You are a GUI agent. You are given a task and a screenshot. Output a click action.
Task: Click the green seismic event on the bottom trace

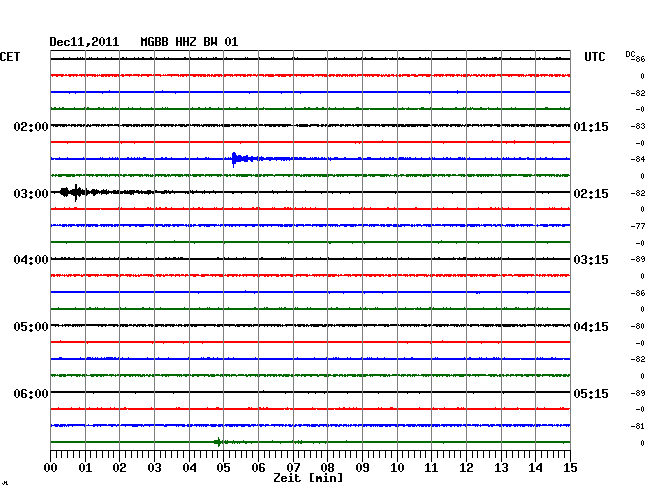tap(218, 442)
